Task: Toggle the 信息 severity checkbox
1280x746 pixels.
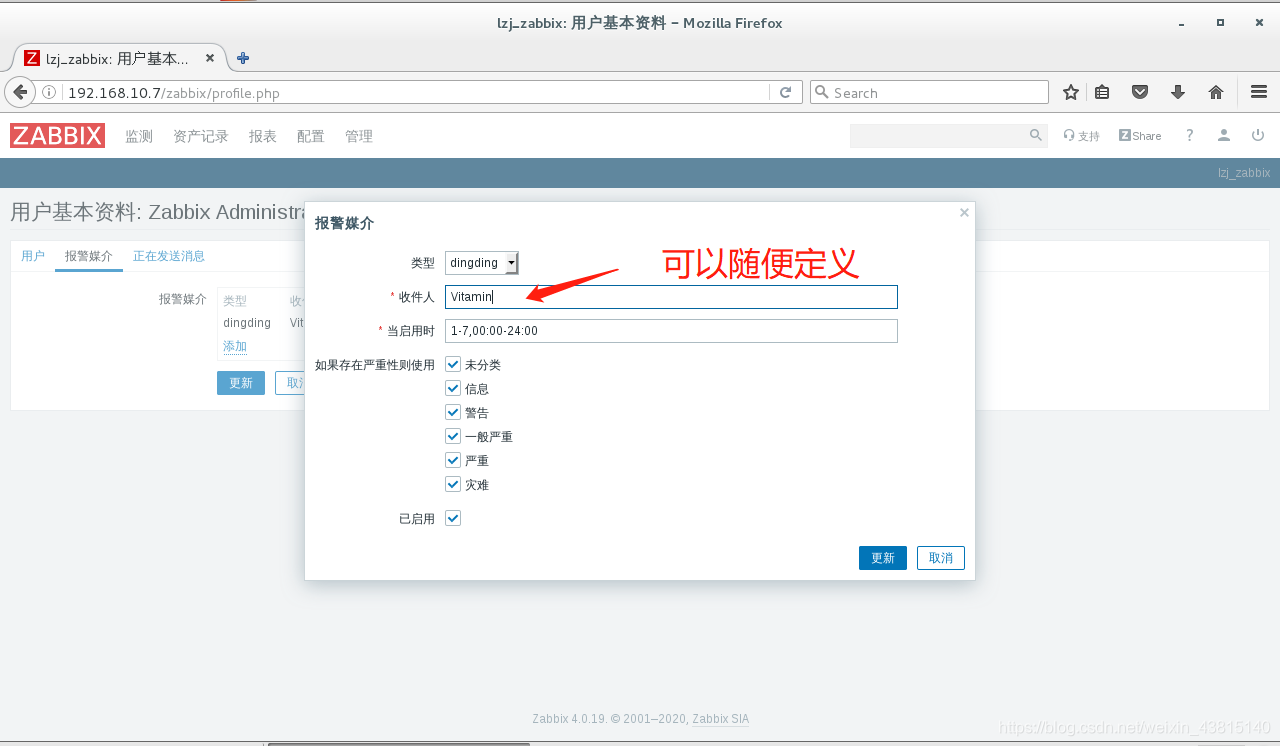Action: 453,388
